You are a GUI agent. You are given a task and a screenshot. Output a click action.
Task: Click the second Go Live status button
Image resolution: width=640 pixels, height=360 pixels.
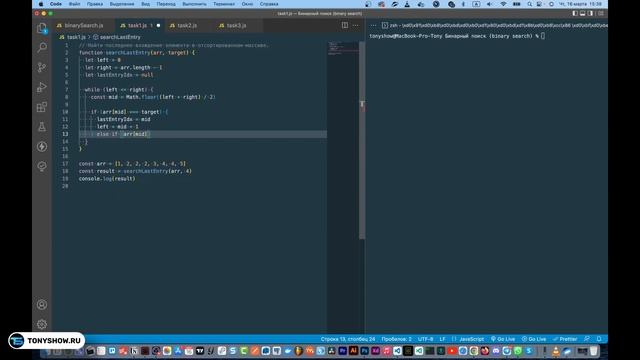pos(534,339)
